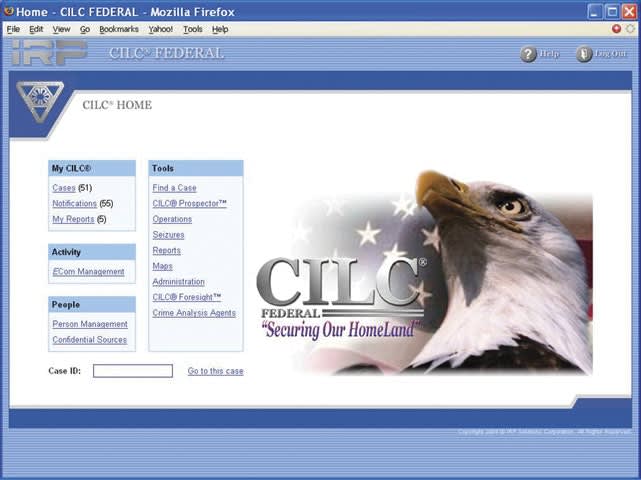Viewport: 641px width, 480px height.
Task: Click the Activity panel header
Action: coord(92,252)
